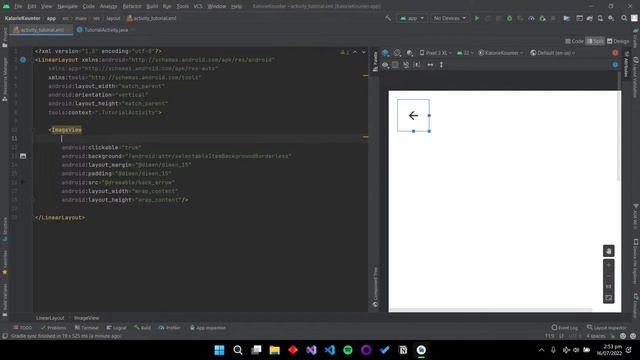Open the Navigate menu
This screenshot has height=360, width=640.
(x=67, y=7)
